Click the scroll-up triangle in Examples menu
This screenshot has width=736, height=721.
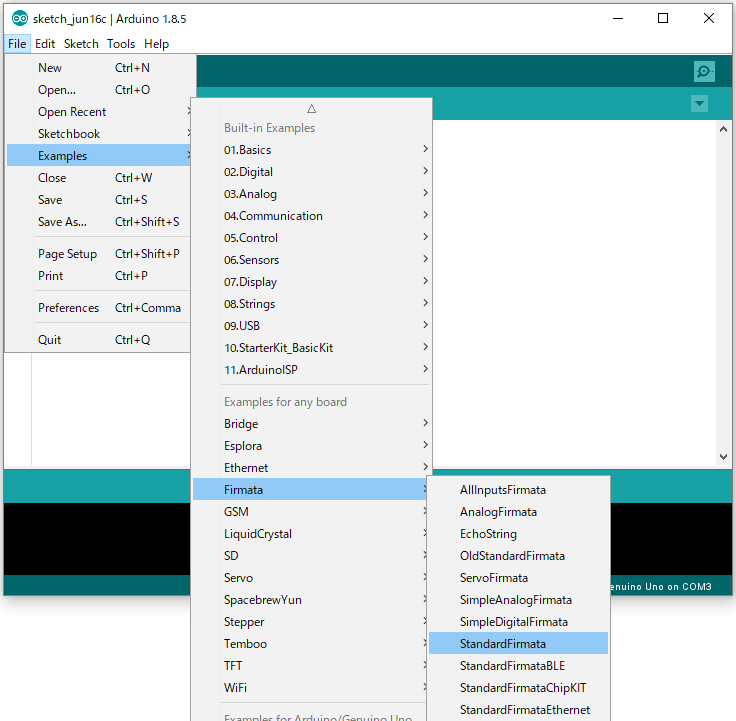click(x=312, y=109)
